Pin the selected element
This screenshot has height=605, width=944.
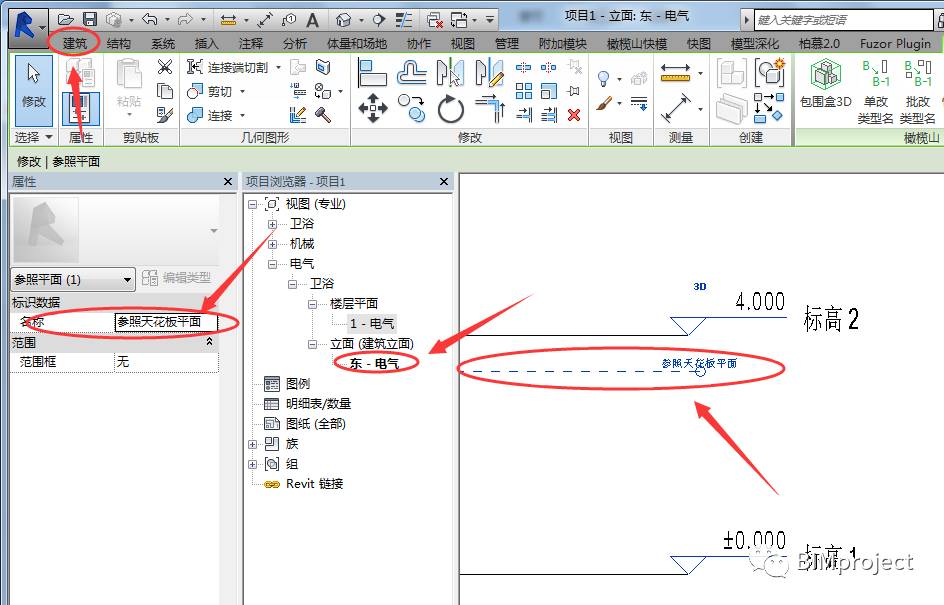pos(574,91)
